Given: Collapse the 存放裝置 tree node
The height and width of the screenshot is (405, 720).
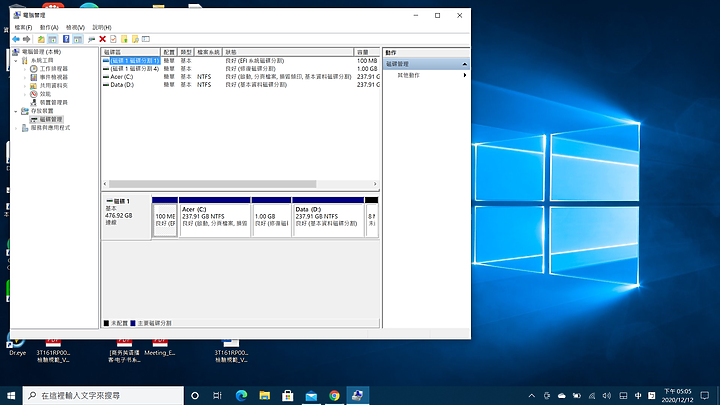Looking at the screenshot, I should point(16,111).
